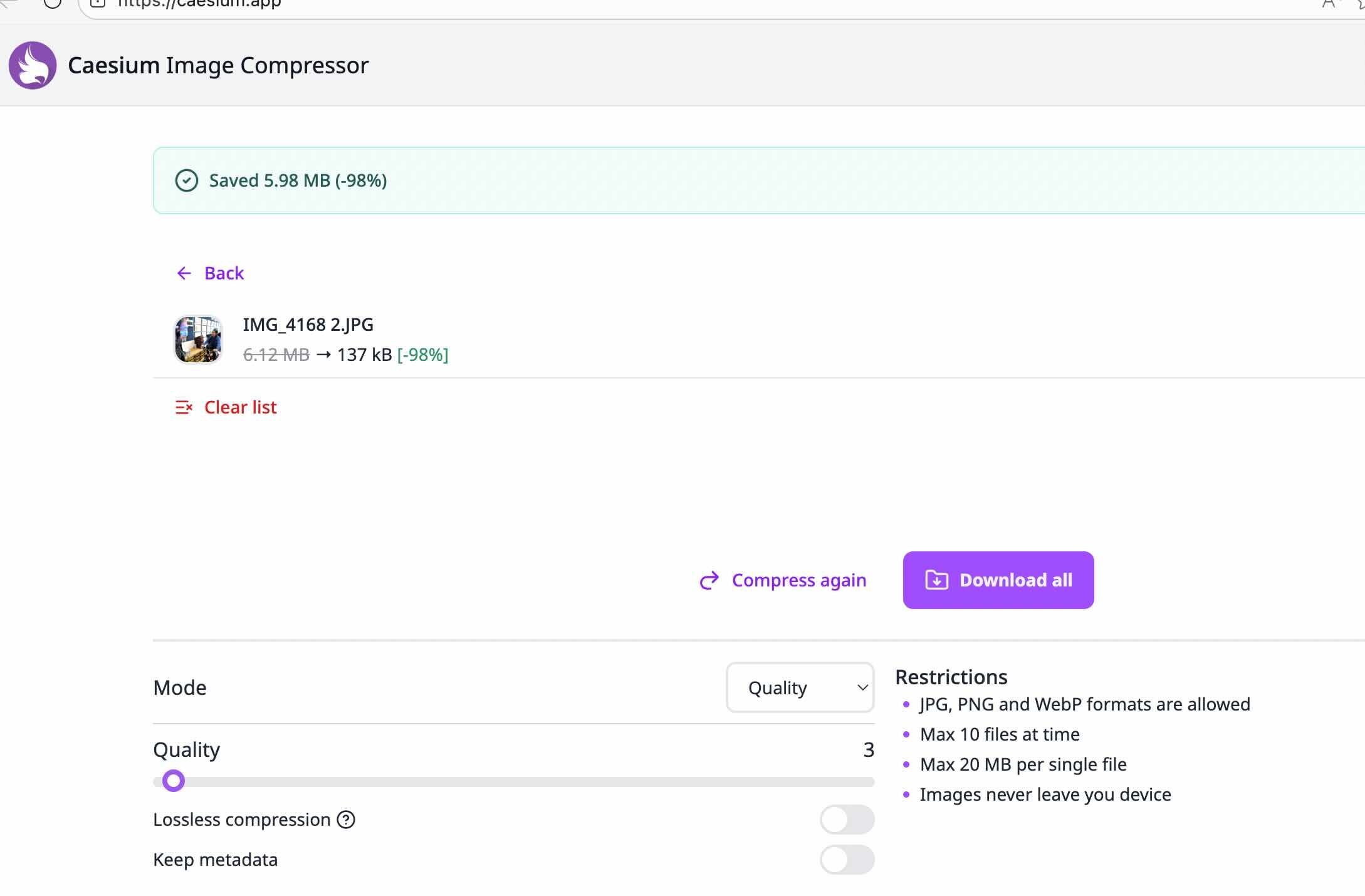Viewport: 1365px width, 896px height.
Task: Click the browser reload icon
Action: (x=53, y=3)
